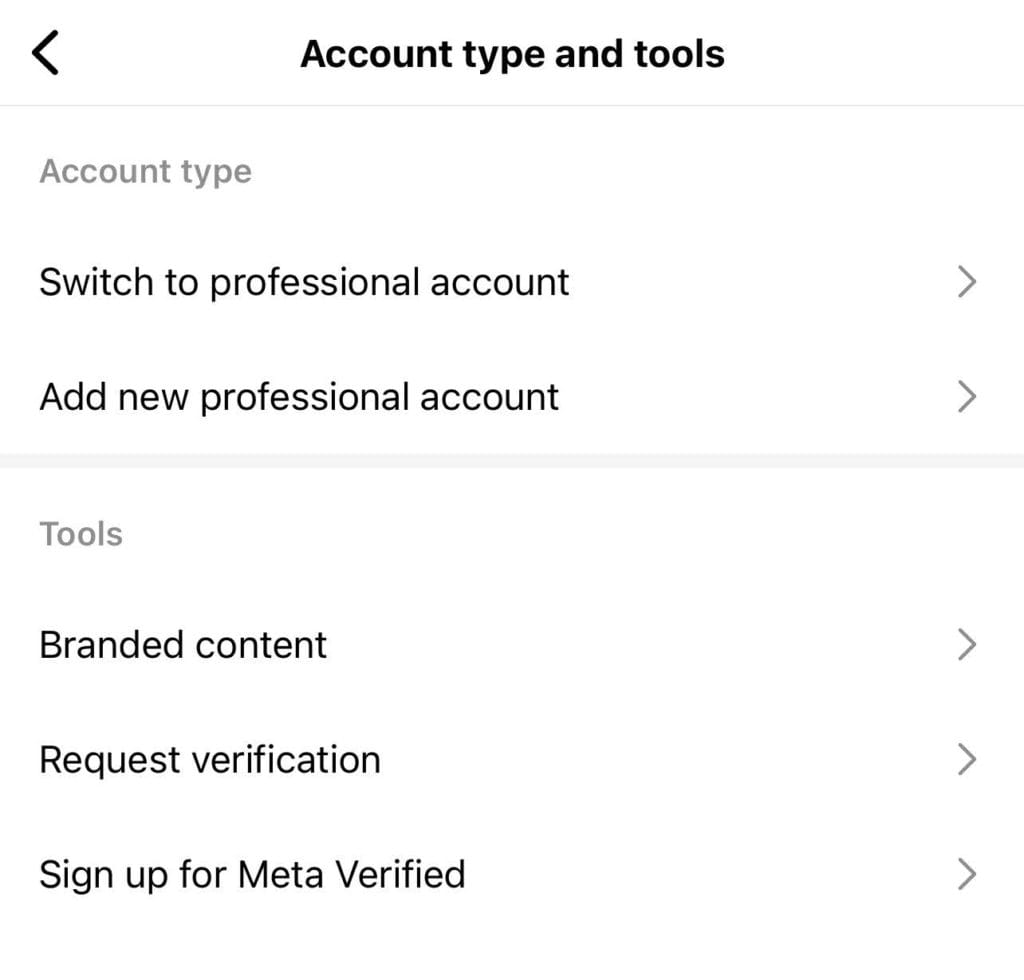Viewport: 1024px width, 980px height.
Task: Click the Tools section header
Action: [81, 534]
